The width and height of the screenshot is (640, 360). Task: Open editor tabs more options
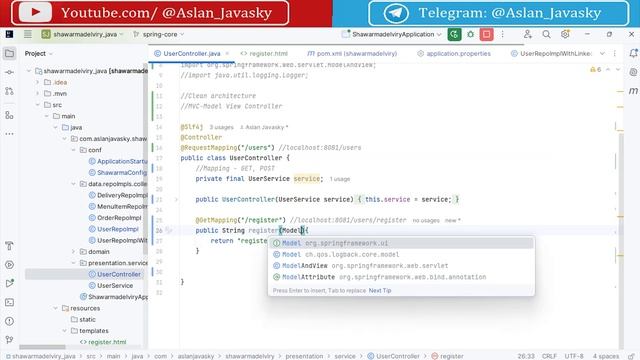615,53
